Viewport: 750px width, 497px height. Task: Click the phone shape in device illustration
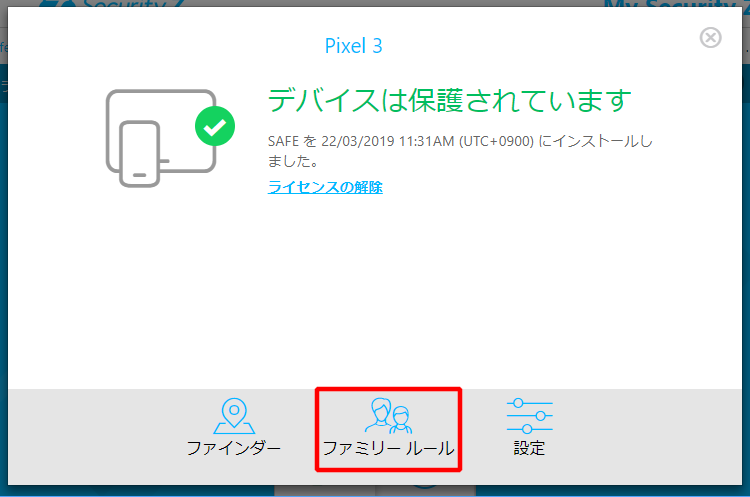click(x=140, y=154)
